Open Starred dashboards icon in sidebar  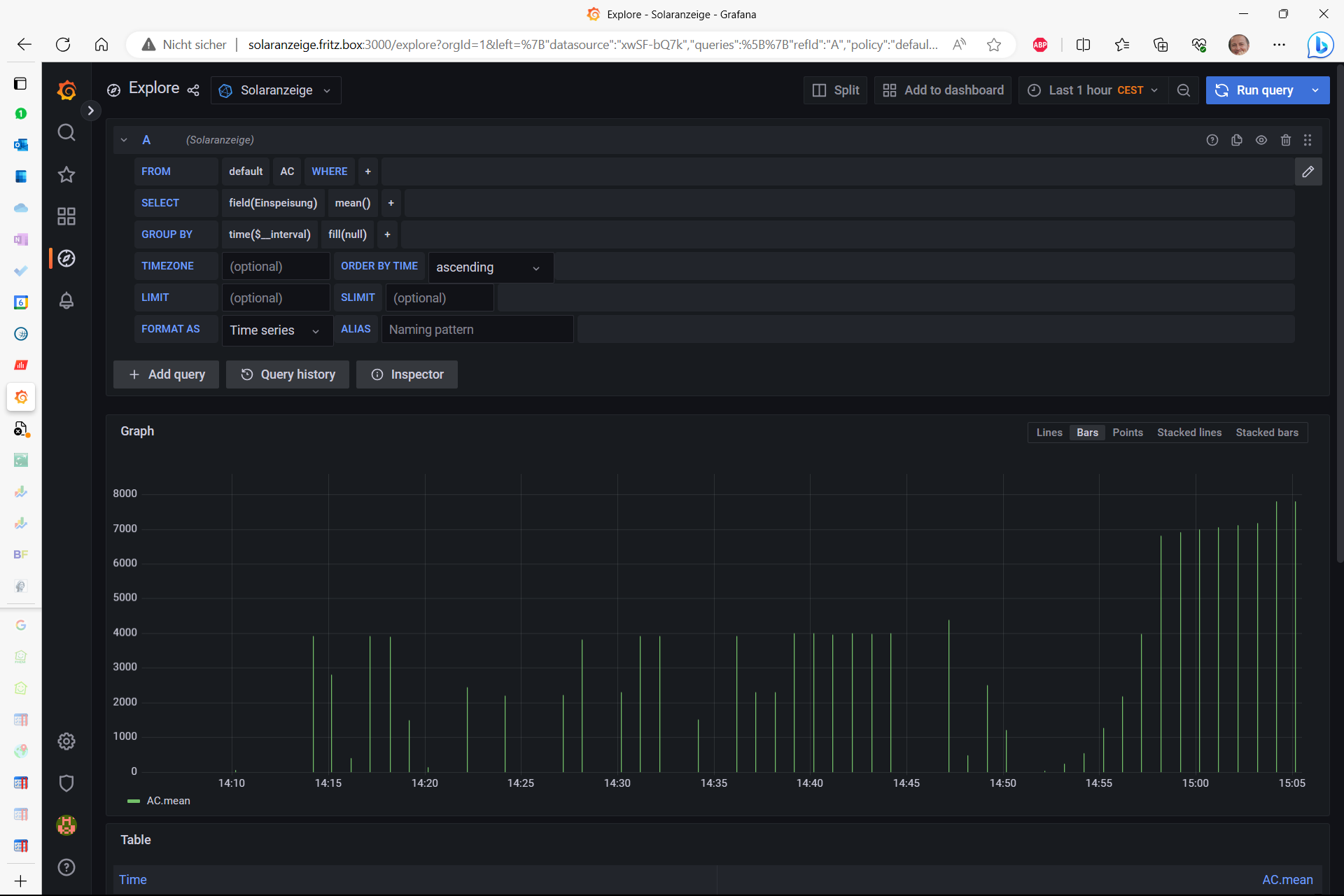point(66,174)
